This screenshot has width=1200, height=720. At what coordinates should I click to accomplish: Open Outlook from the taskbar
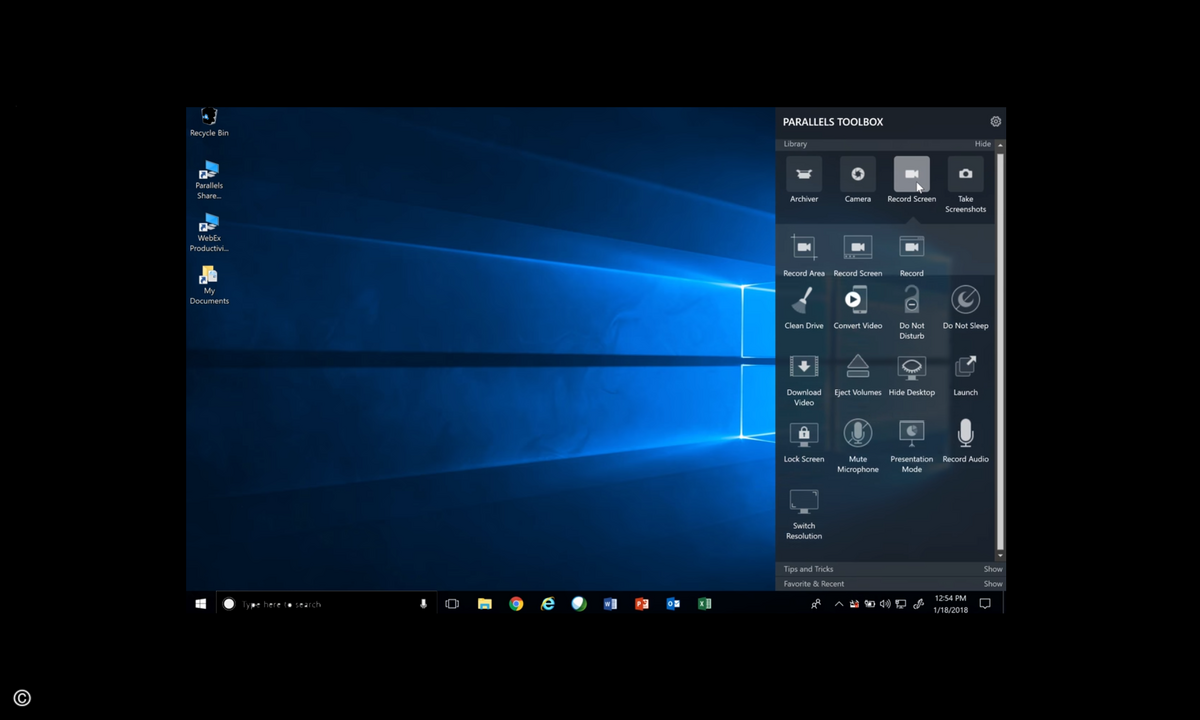point(673,604)
